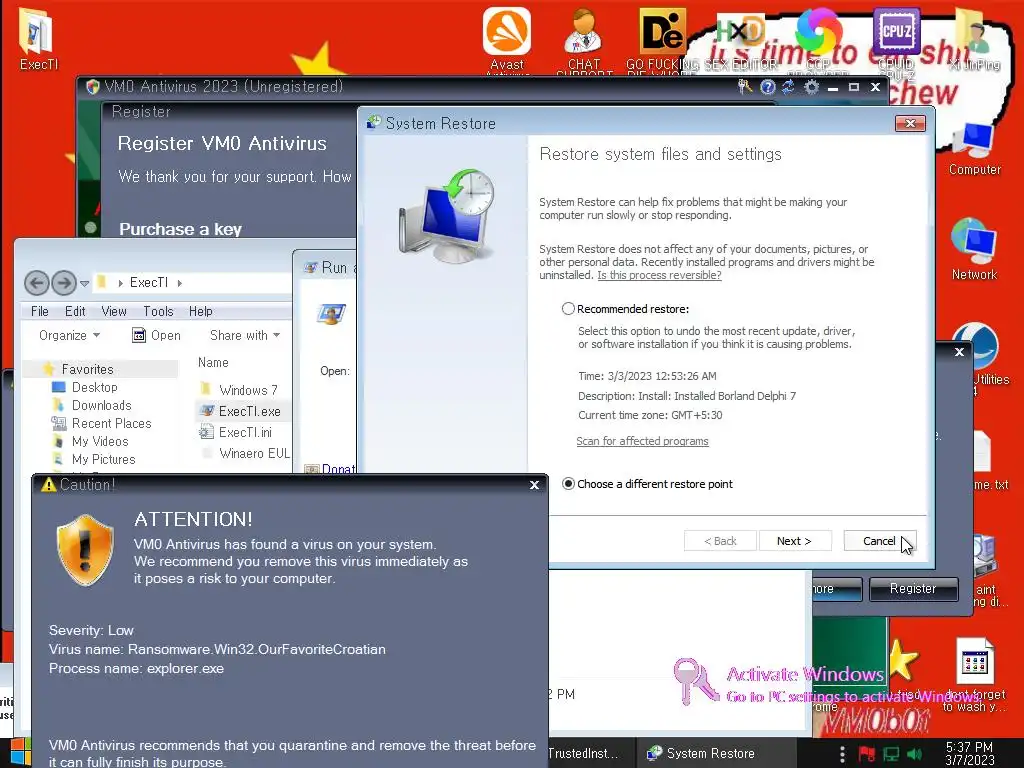Click 'Scan for affected programs' link
Viewport: 1024px width, 768px height.
[642, 441]
